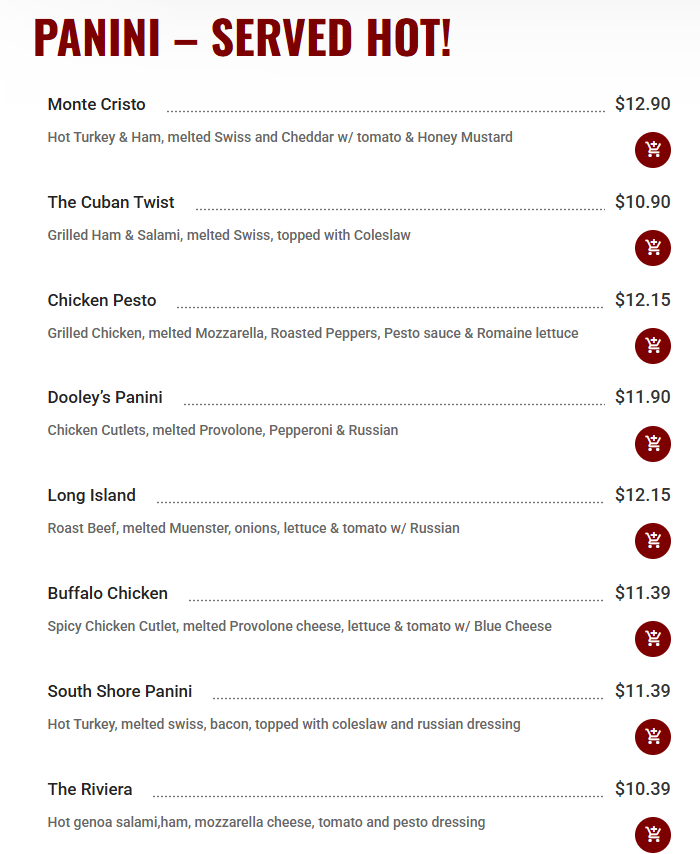Select the Long Island item title
700x854 pixels.
(x=91, y=495)
